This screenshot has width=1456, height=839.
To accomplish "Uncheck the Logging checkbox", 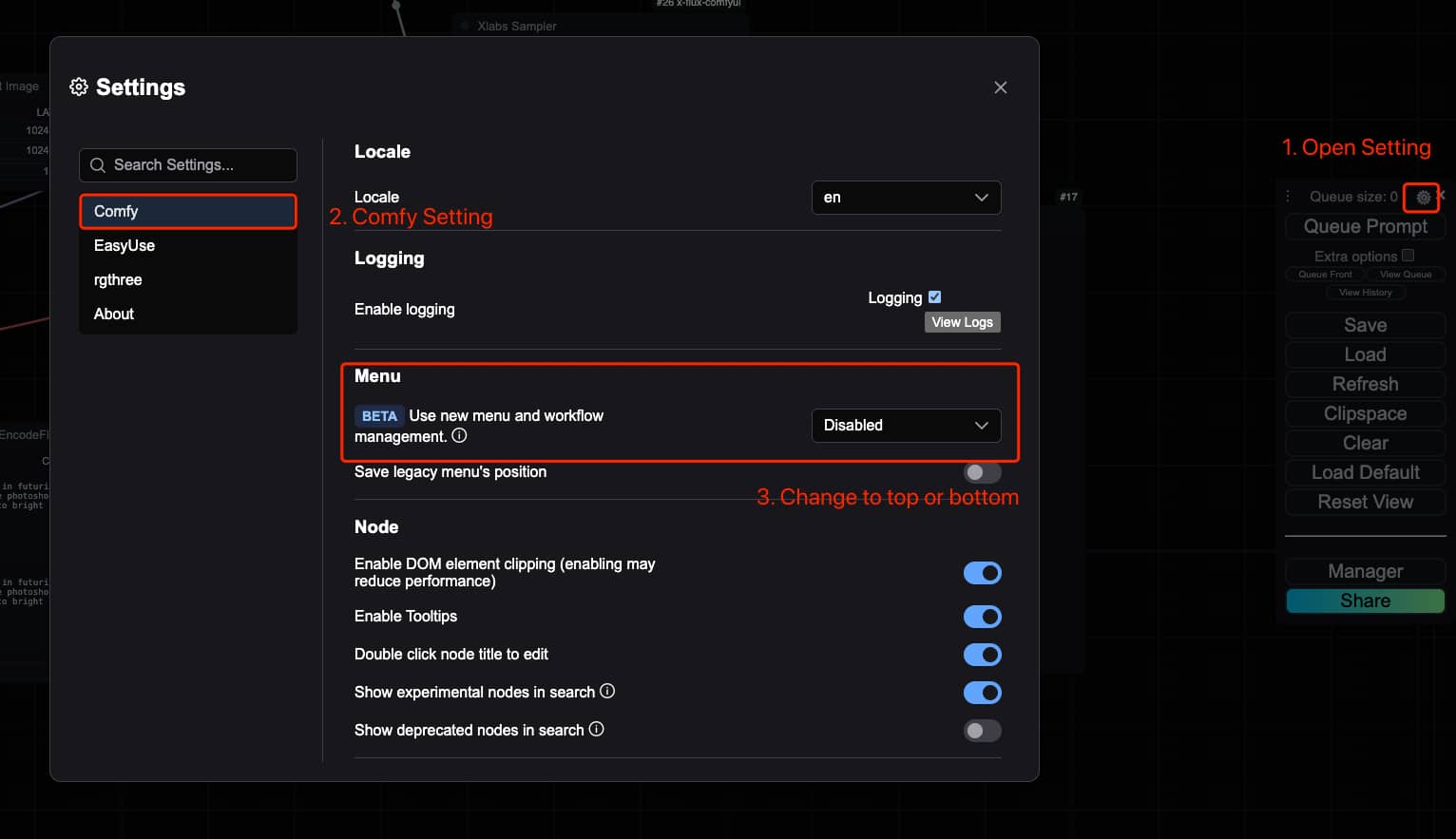I will (934, 296).
